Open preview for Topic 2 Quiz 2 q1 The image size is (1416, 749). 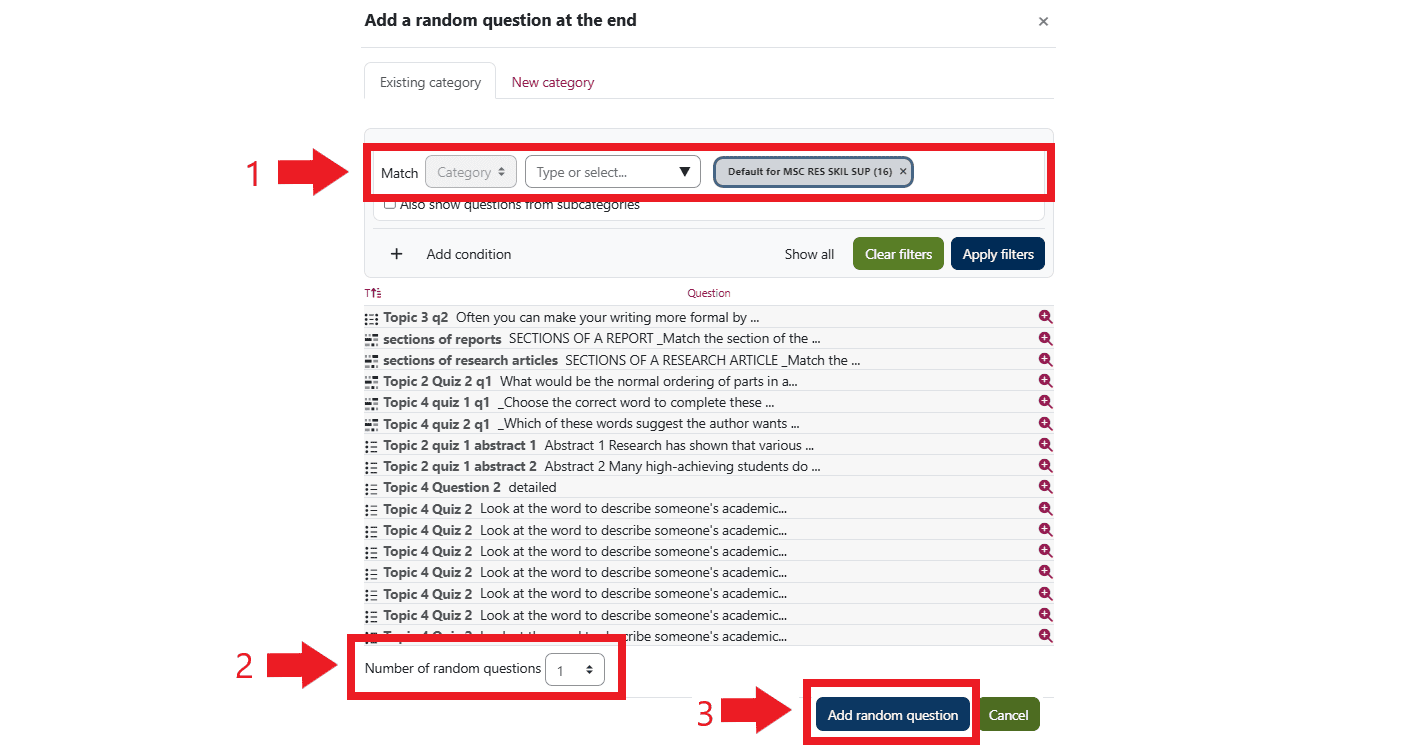click(1045, 380)
